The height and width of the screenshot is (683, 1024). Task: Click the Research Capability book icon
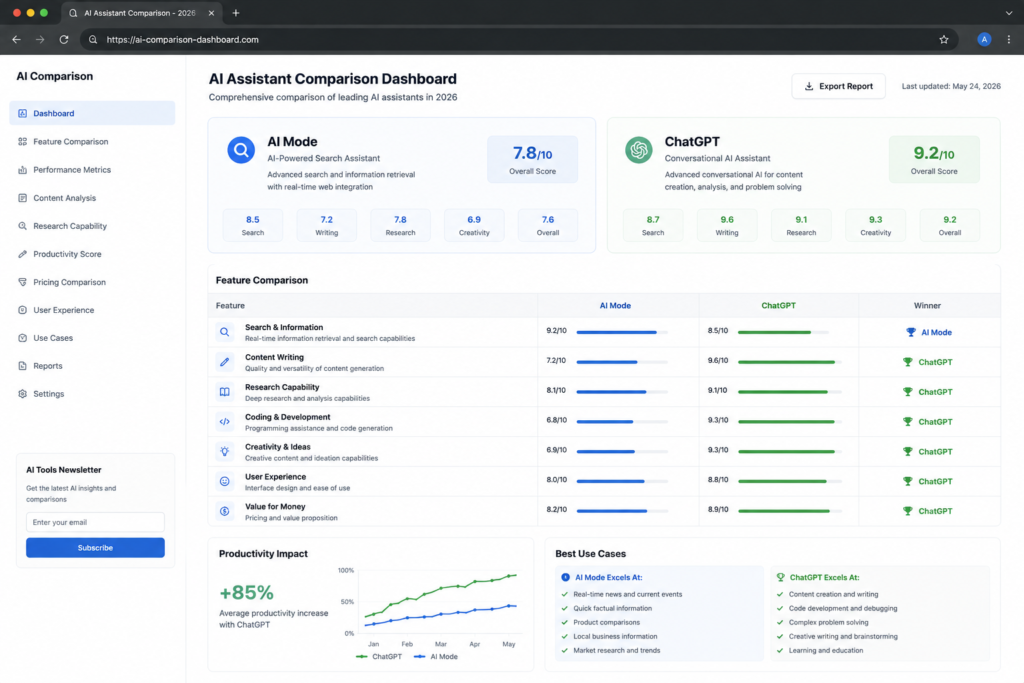click(225, 392)
